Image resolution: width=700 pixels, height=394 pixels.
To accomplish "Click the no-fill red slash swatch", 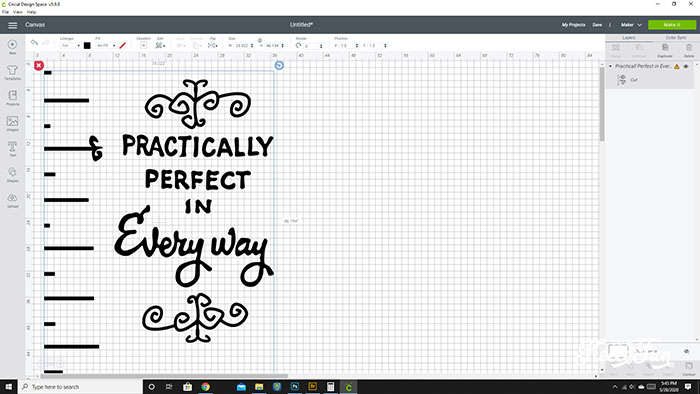I will (122, 46).
